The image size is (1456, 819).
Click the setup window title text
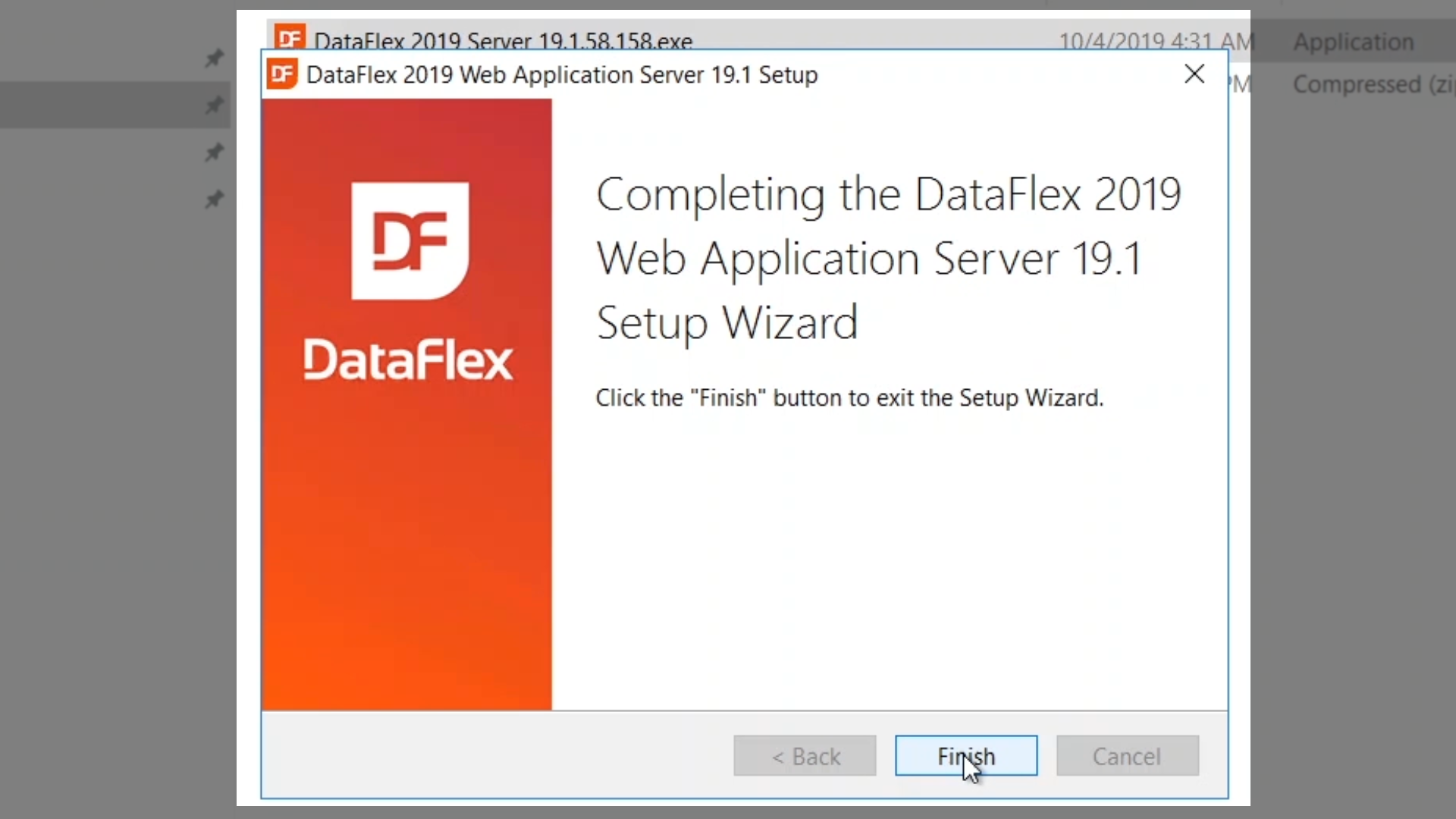point(561,75)
